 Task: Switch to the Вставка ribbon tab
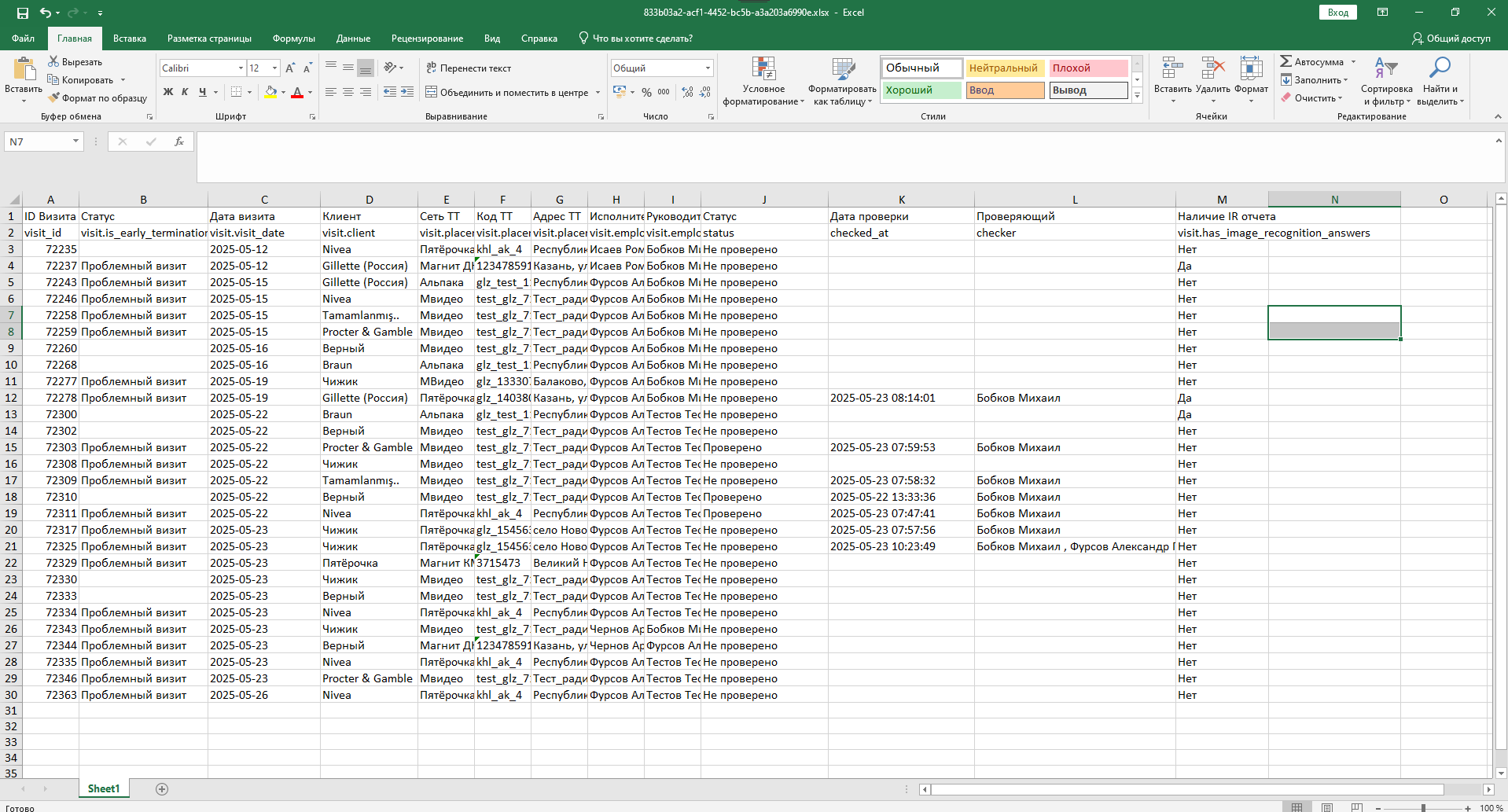[x=130, y=38]
